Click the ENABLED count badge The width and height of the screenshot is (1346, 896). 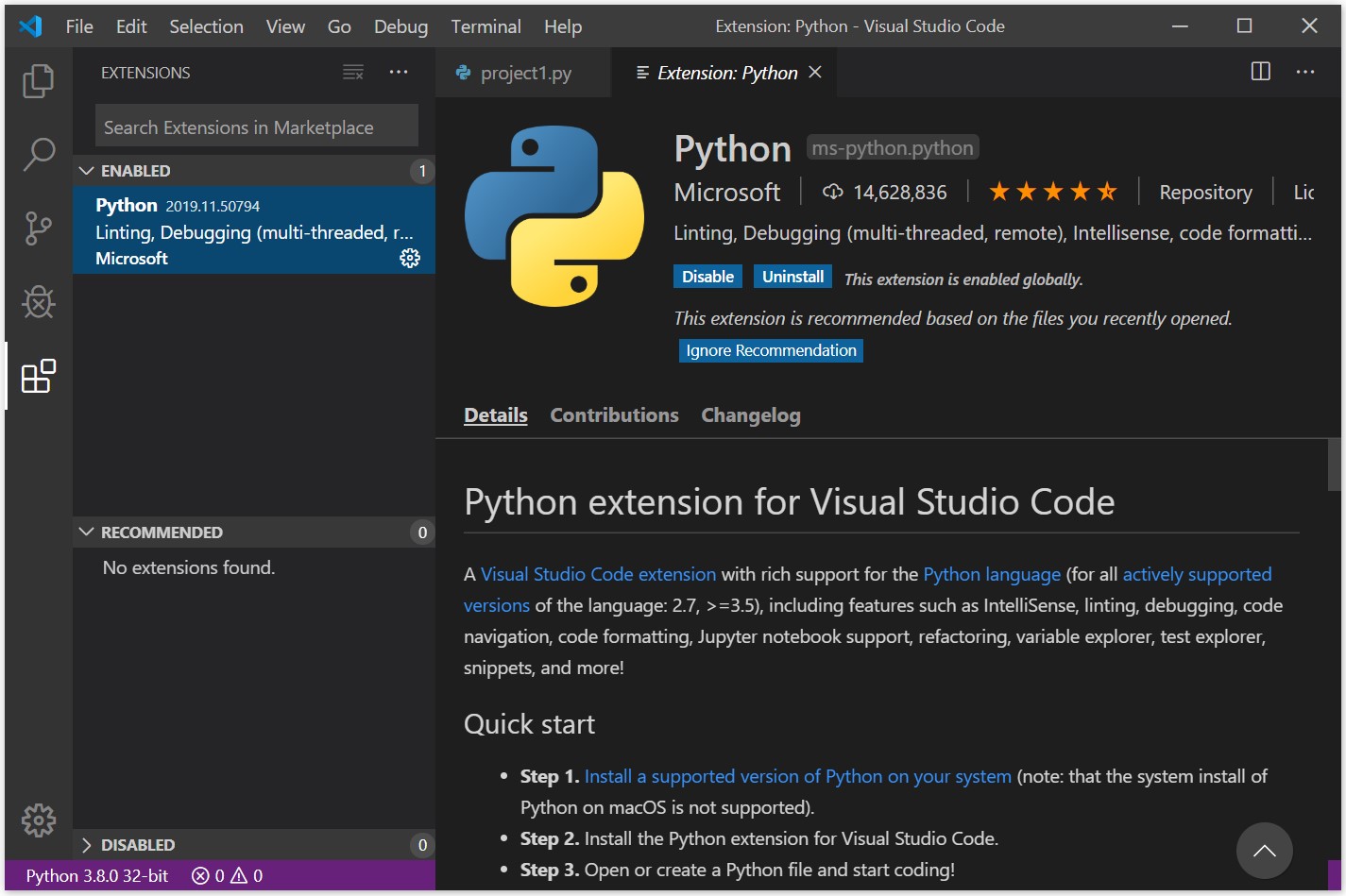(422, 171)
